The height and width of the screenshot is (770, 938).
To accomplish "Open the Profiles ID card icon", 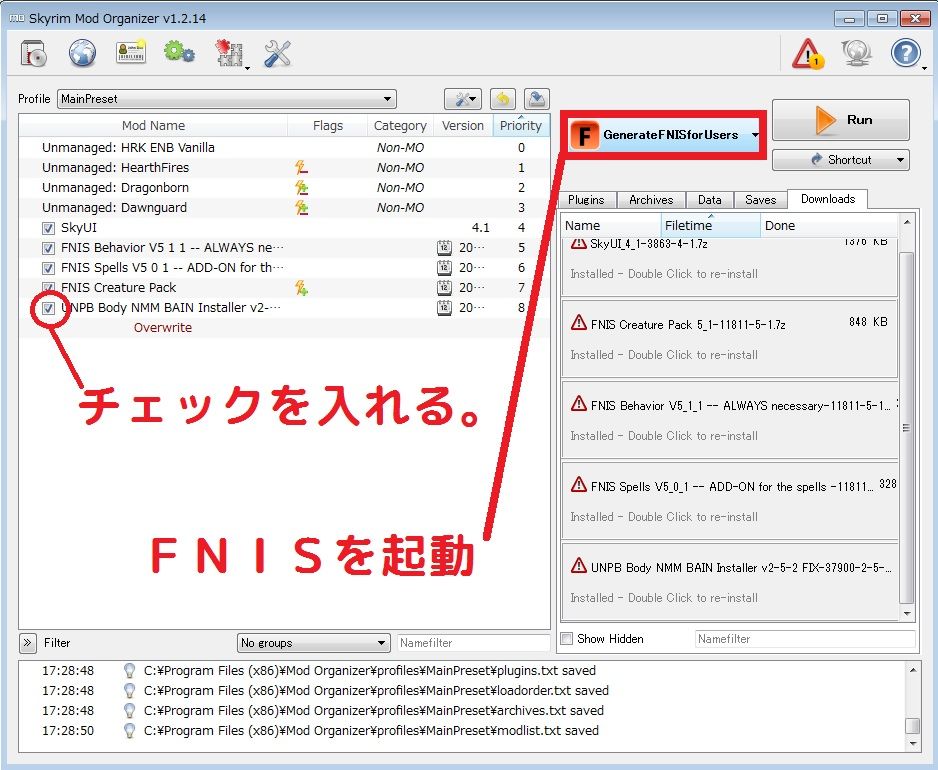I will click(x=130, y=53).
